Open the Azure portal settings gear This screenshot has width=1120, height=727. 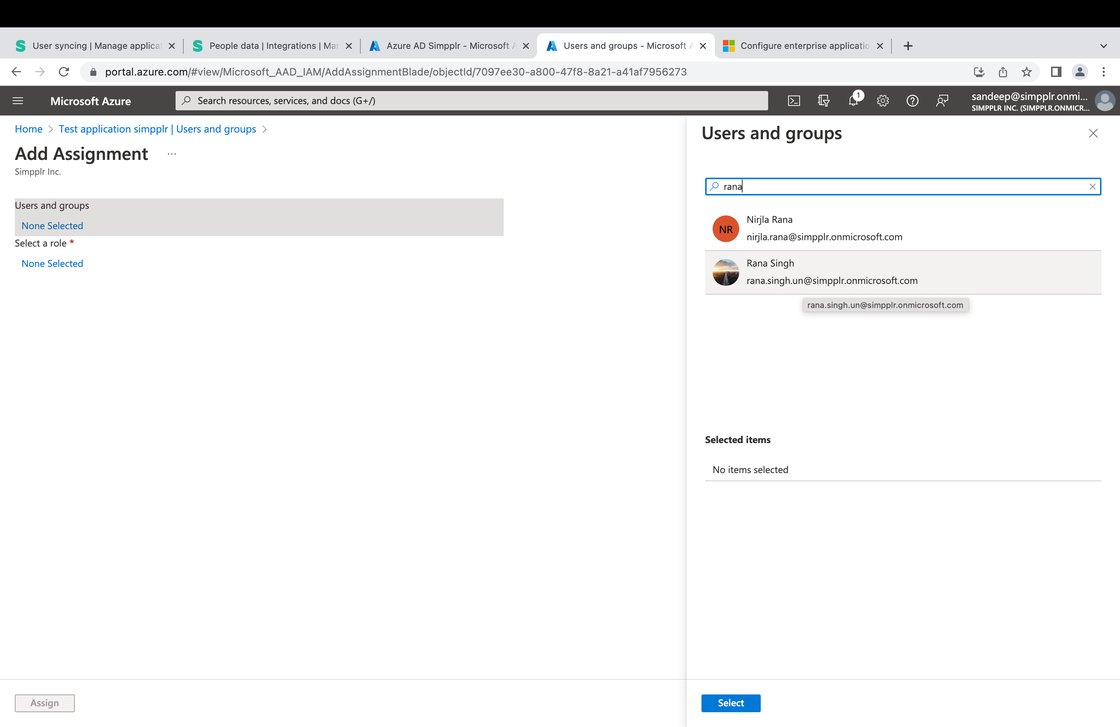point(882,100)
